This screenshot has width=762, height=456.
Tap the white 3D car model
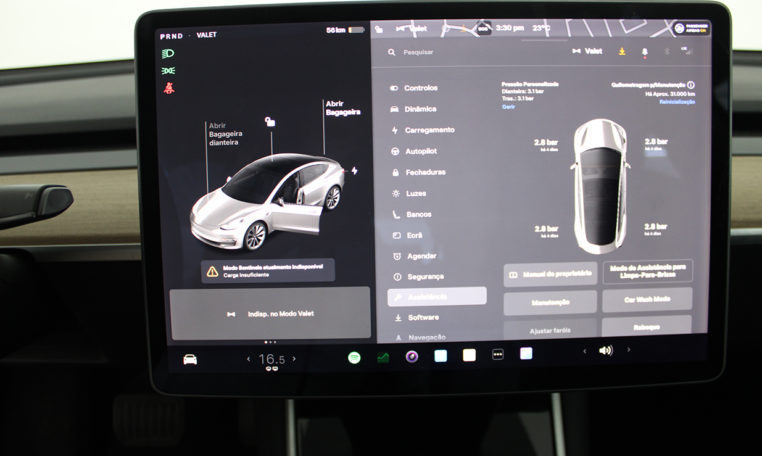[267, 202]
